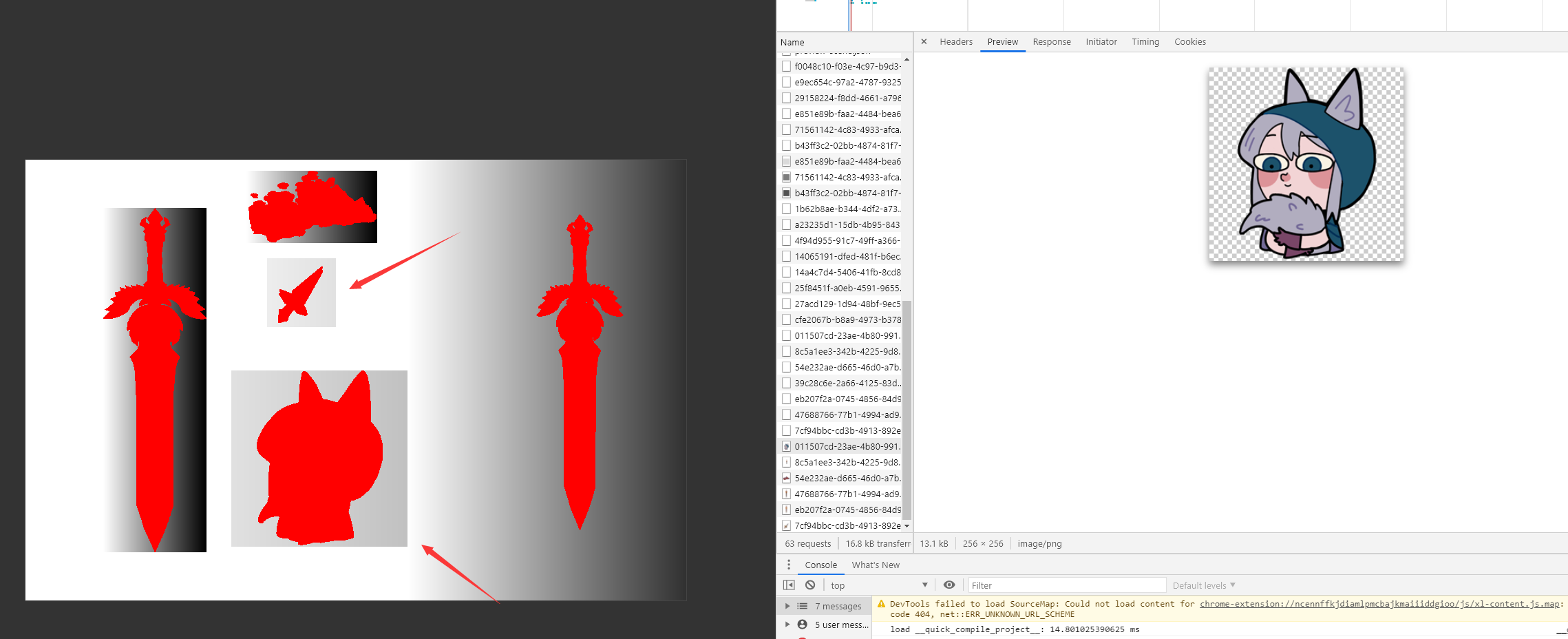The width and height of the screenshot is (1568, 639).
Task: Open the chrome-extension xl-content.js.map link
Action: 1379,604
